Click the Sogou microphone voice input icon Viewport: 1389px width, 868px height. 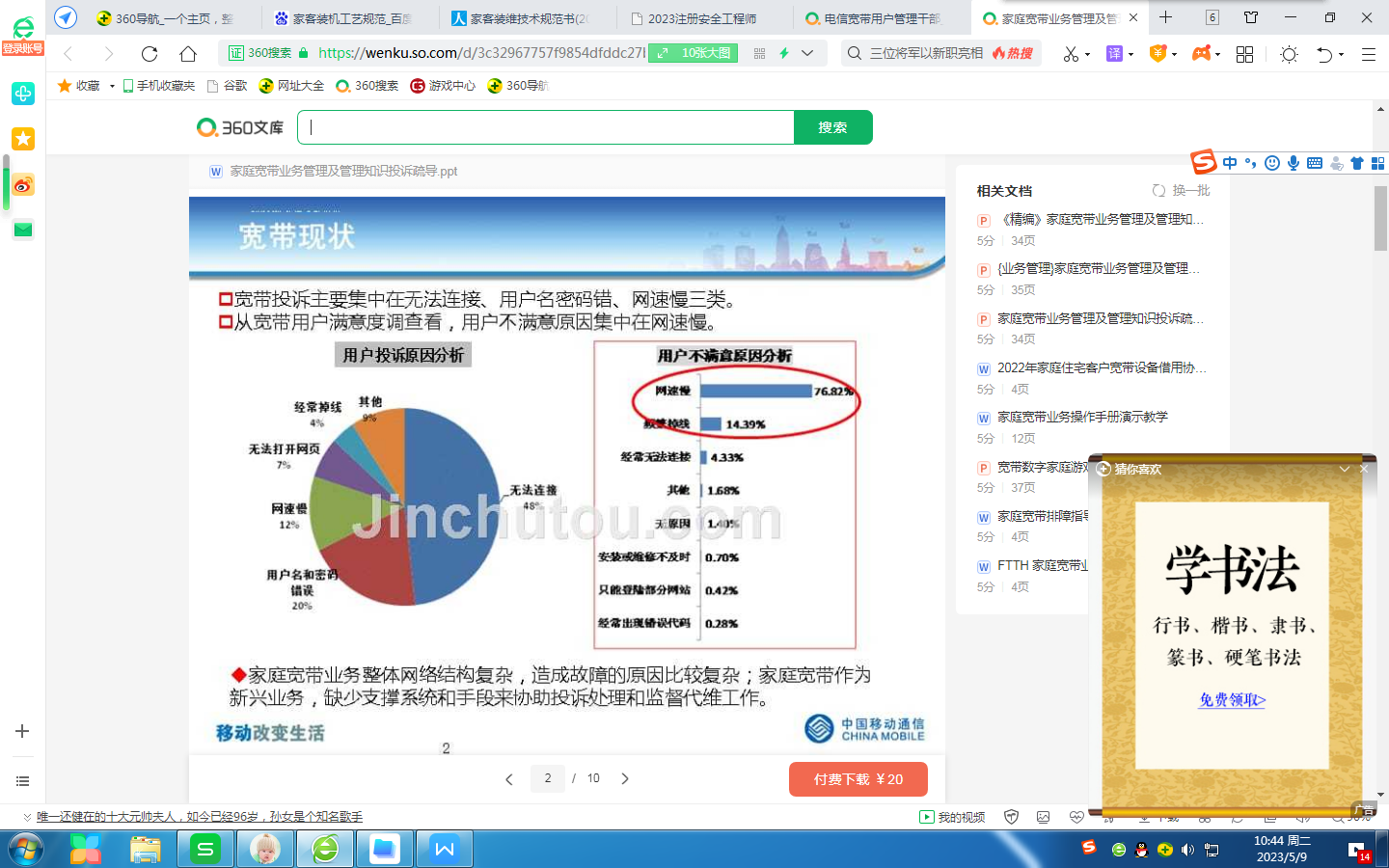(1294, 163)
